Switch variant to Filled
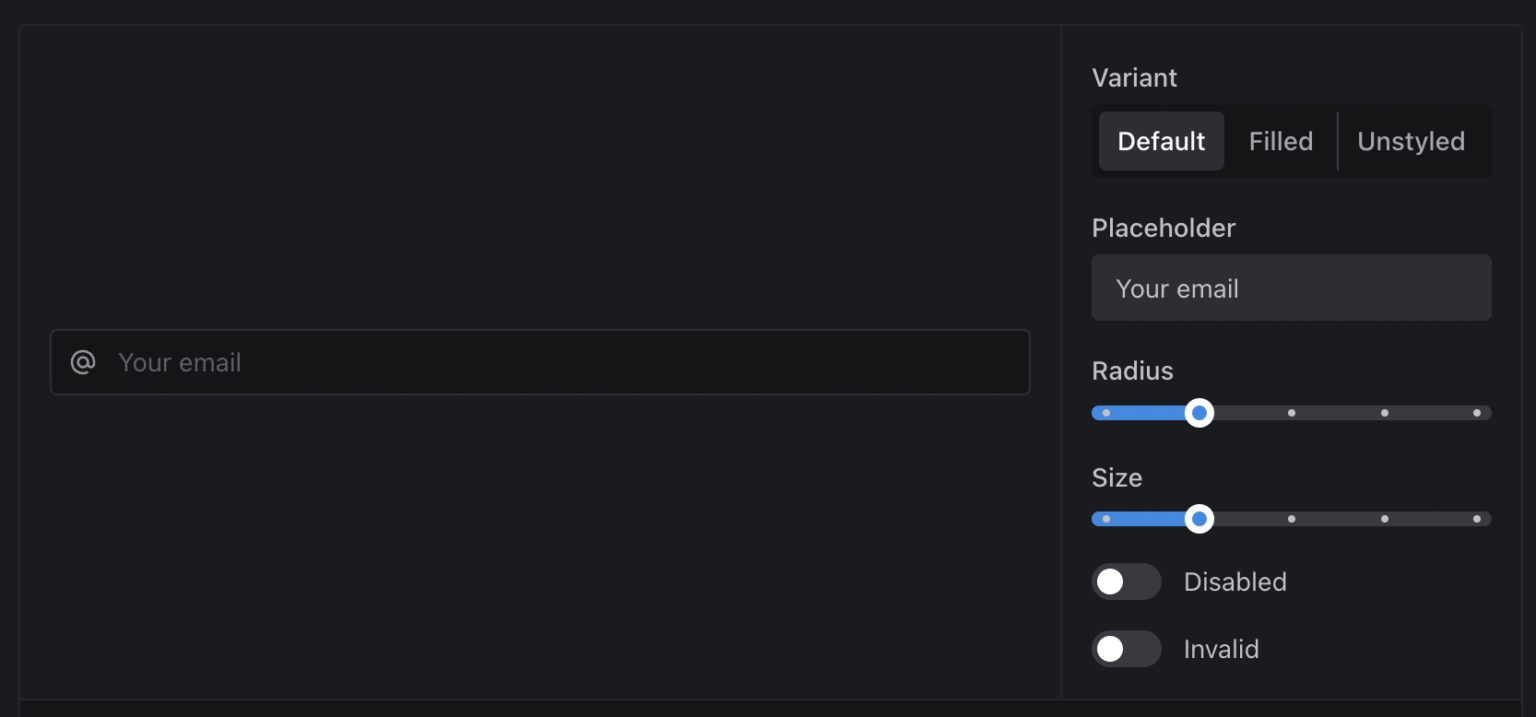The width and height of the screenshot is (1536, 717). point(1280,141)
